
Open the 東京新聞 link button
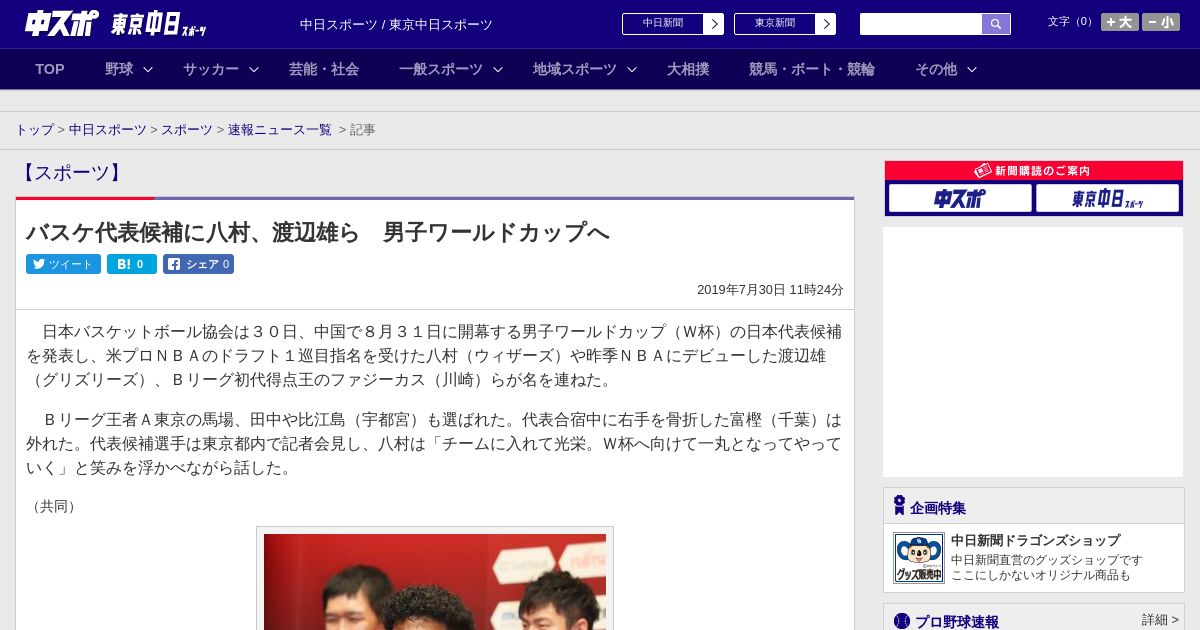775,24
